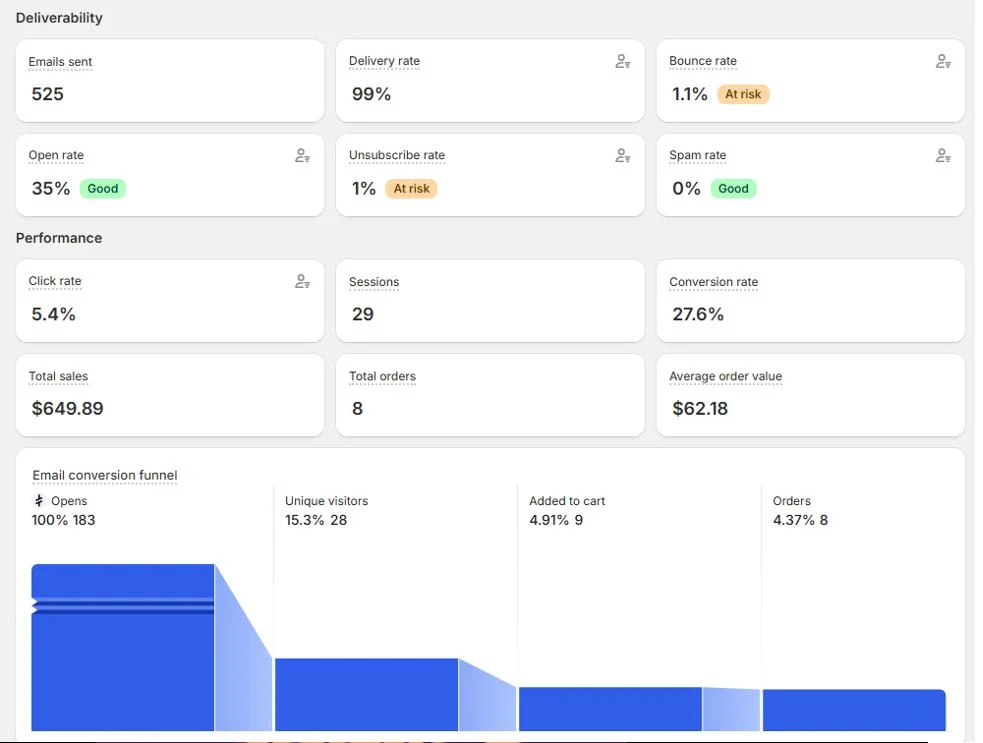This screenshot has height=743, width=983.
Task: Click the Bounce rate label
Action: coord(703,61)
